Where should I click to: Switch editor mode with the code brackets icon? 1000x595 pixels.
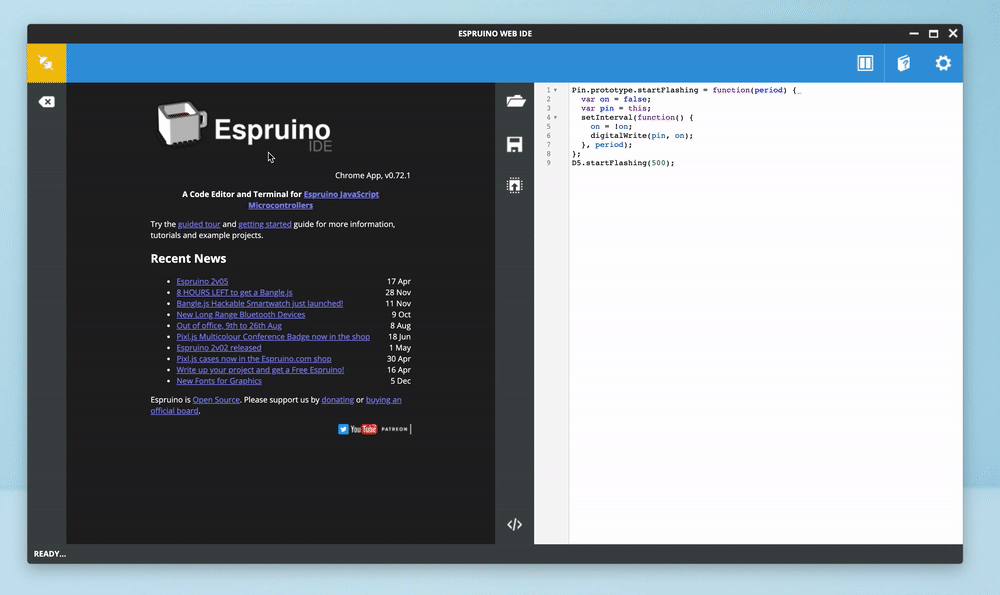pos(515,524)
